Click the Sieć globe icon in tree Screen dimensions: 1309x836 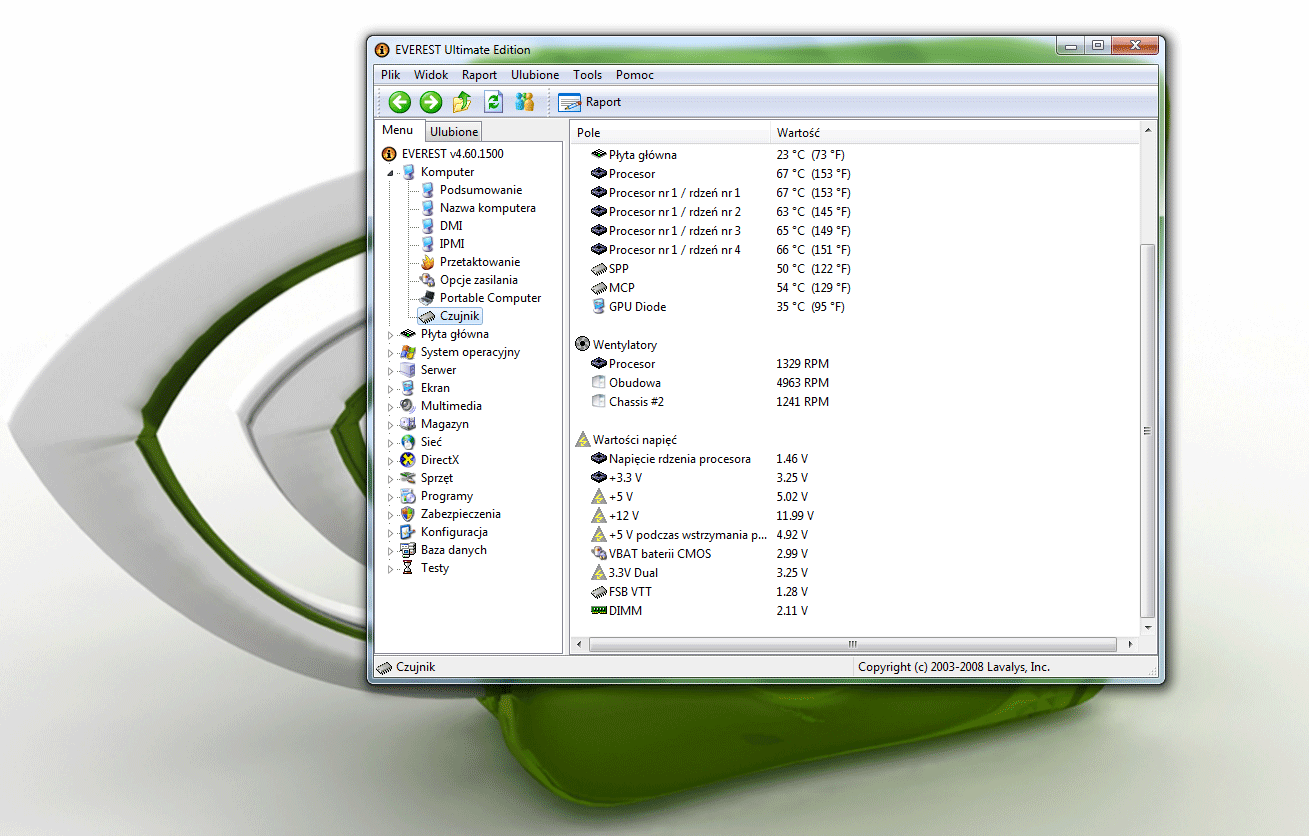tap(408, 442)
